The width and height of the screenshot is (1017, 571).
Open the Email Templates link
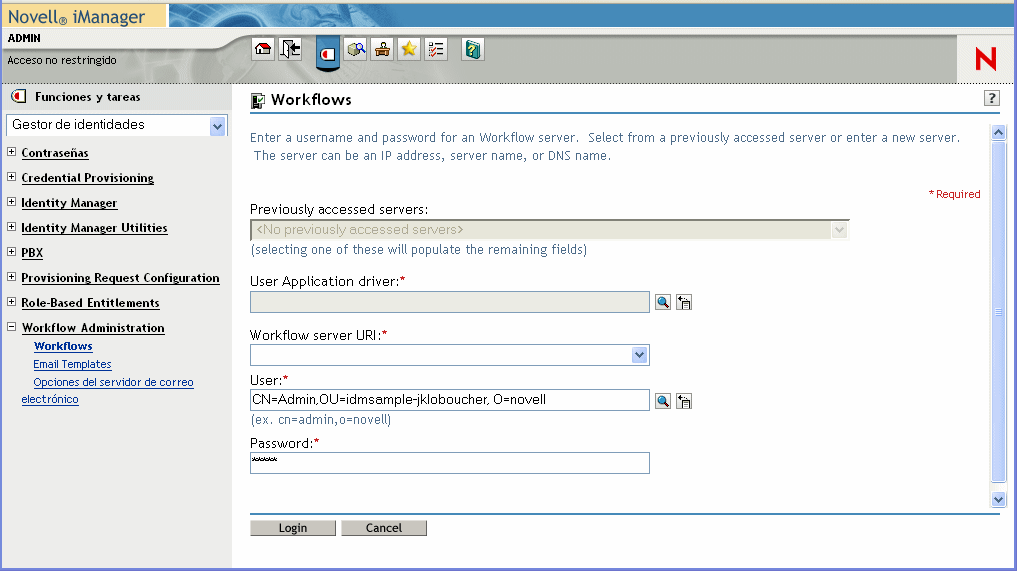pyautogui.click(x=72, y=365)
